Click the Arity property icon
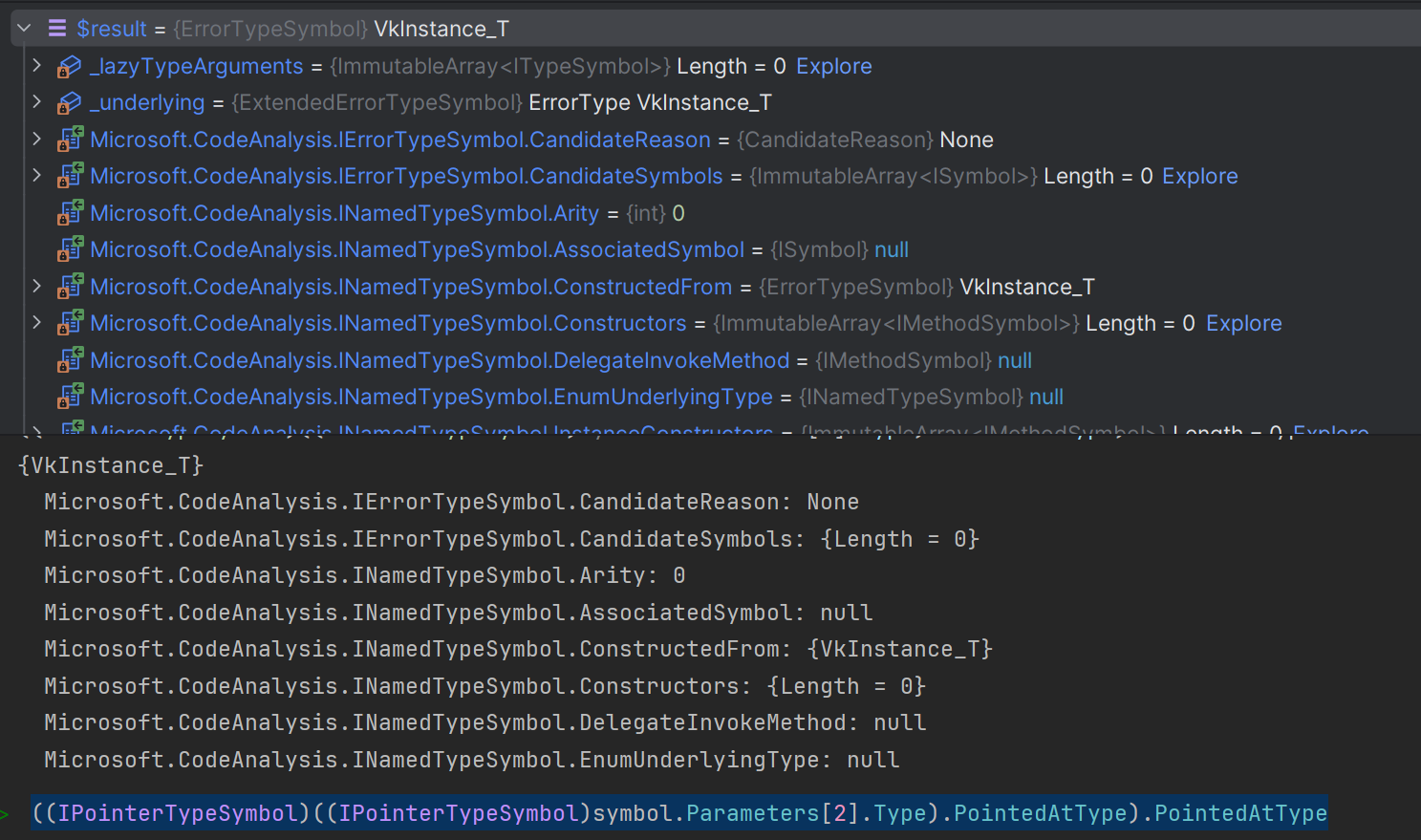 pyautogui.click(x=70, y=213)
